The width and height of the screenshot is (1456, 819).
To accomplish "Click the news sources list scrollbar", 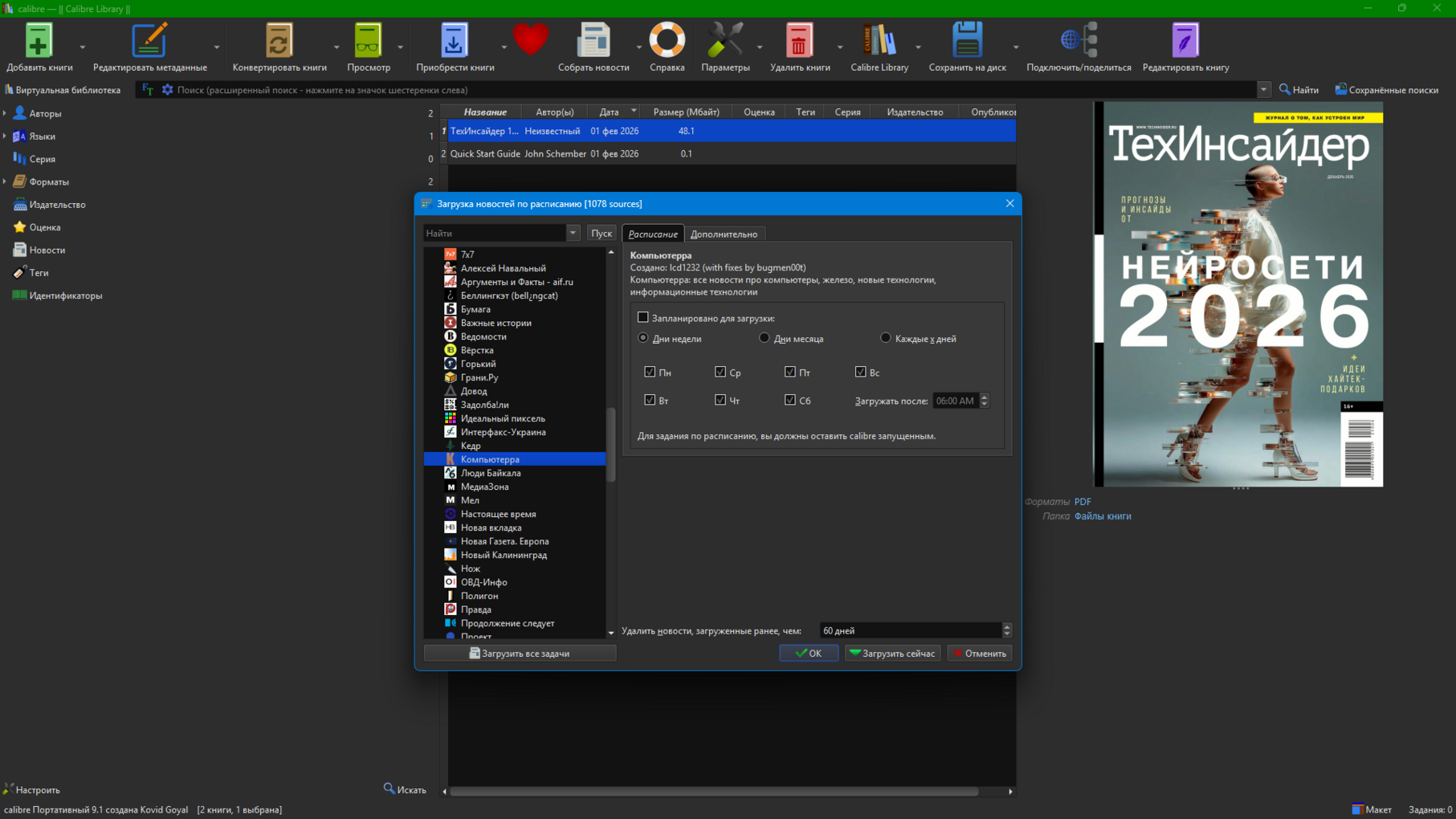I will pyautogui.click(x=611, y=443).
